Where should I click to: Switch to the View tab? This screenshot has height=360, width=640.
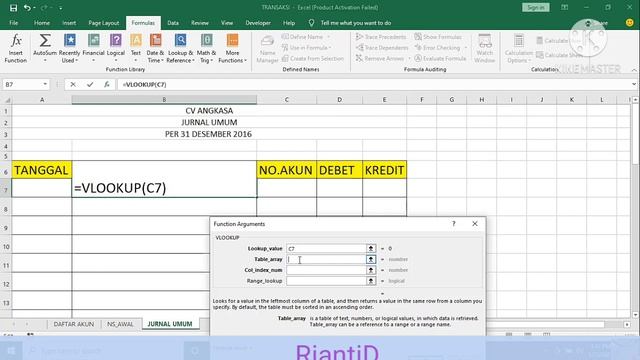[227, 23]
